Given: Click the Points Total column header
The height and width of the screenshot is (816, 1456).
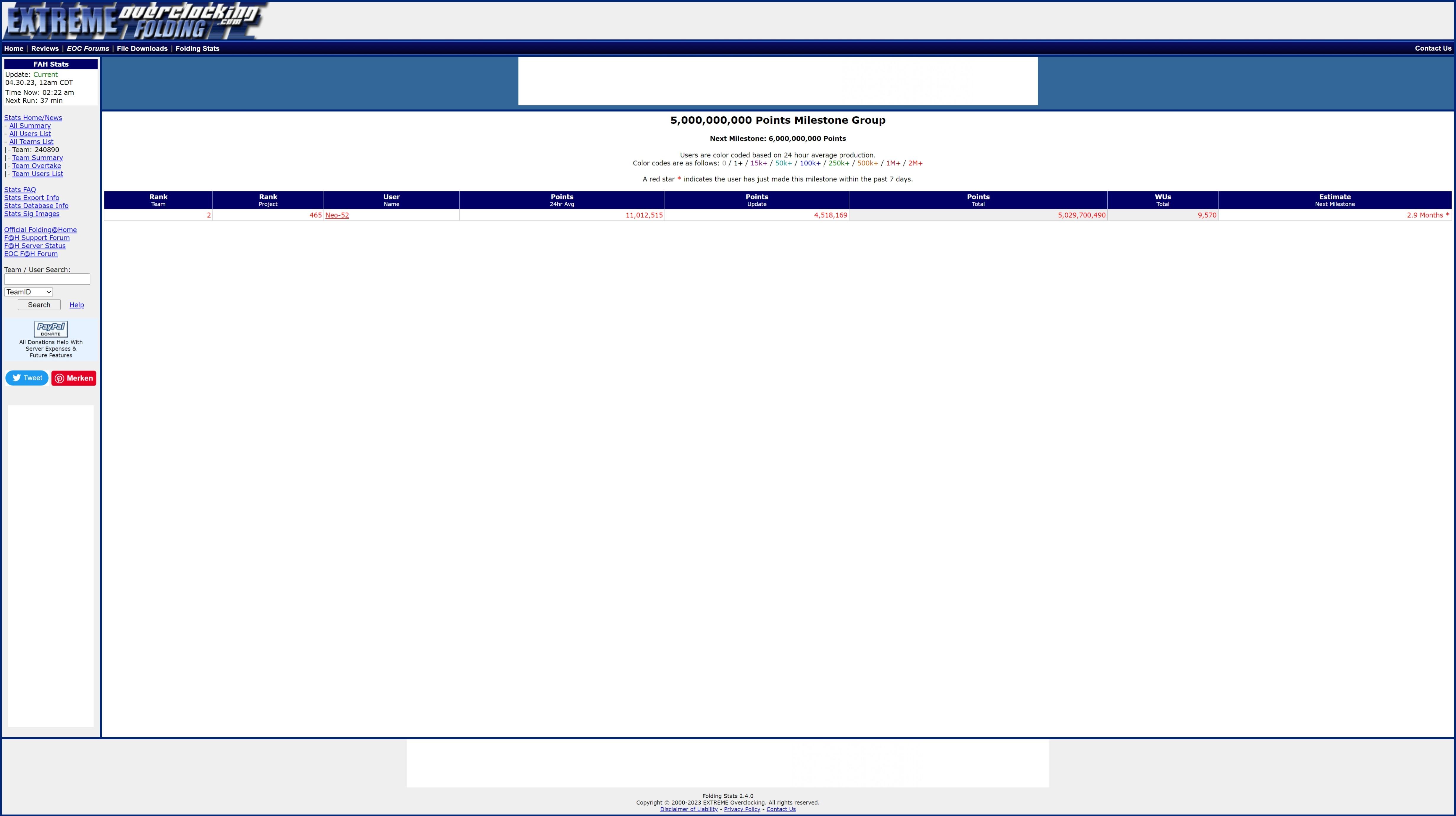Looking at the screenshot, I should point(978,200).
